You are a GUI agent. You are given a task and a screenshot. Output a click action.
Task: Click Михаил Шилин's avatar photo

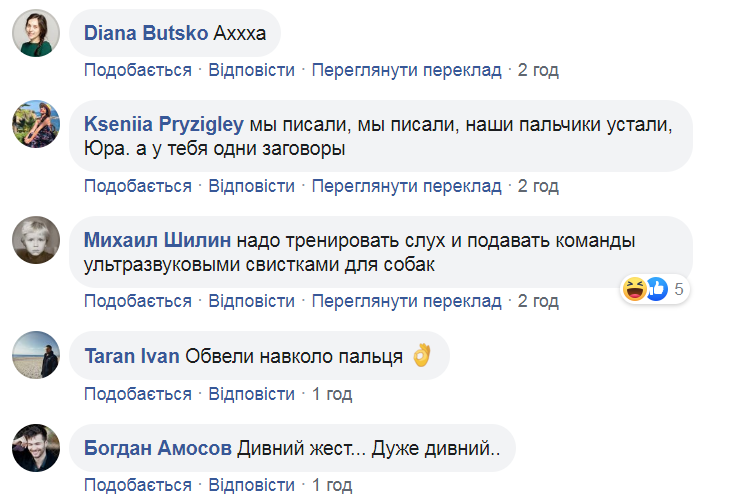click(x=33, y=239)
